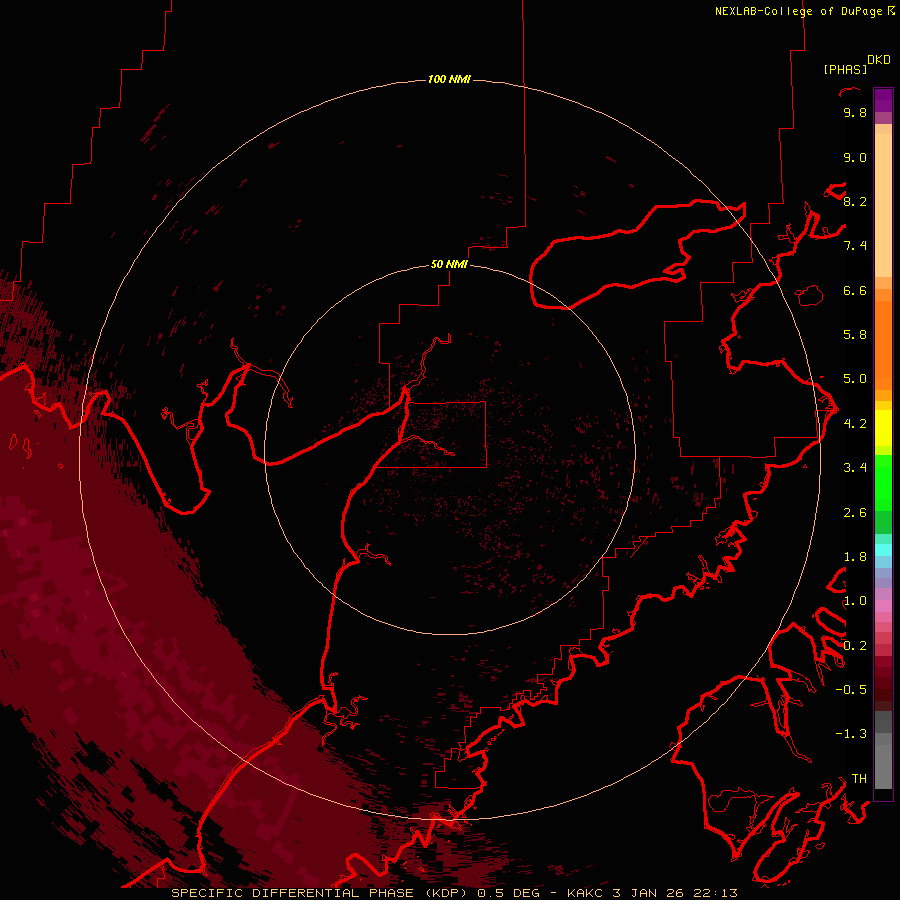
Task: Select the 9.0 legend value
Action: (855, 158)
